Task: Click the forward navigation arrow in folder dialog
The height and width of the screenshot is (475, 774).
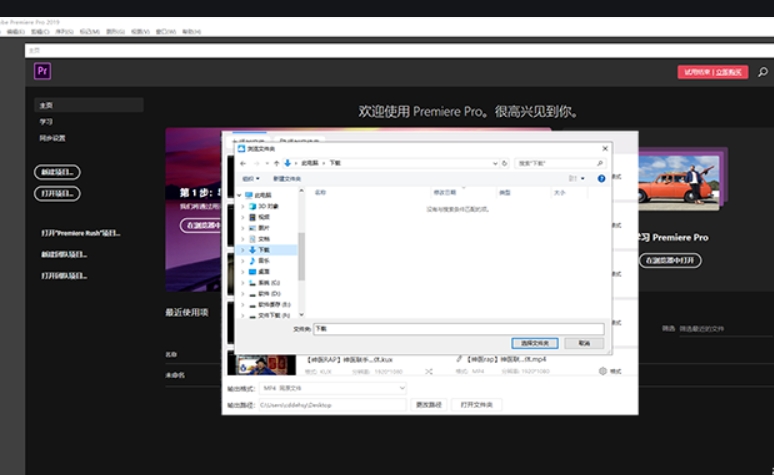Action: (x=256, y=163)
